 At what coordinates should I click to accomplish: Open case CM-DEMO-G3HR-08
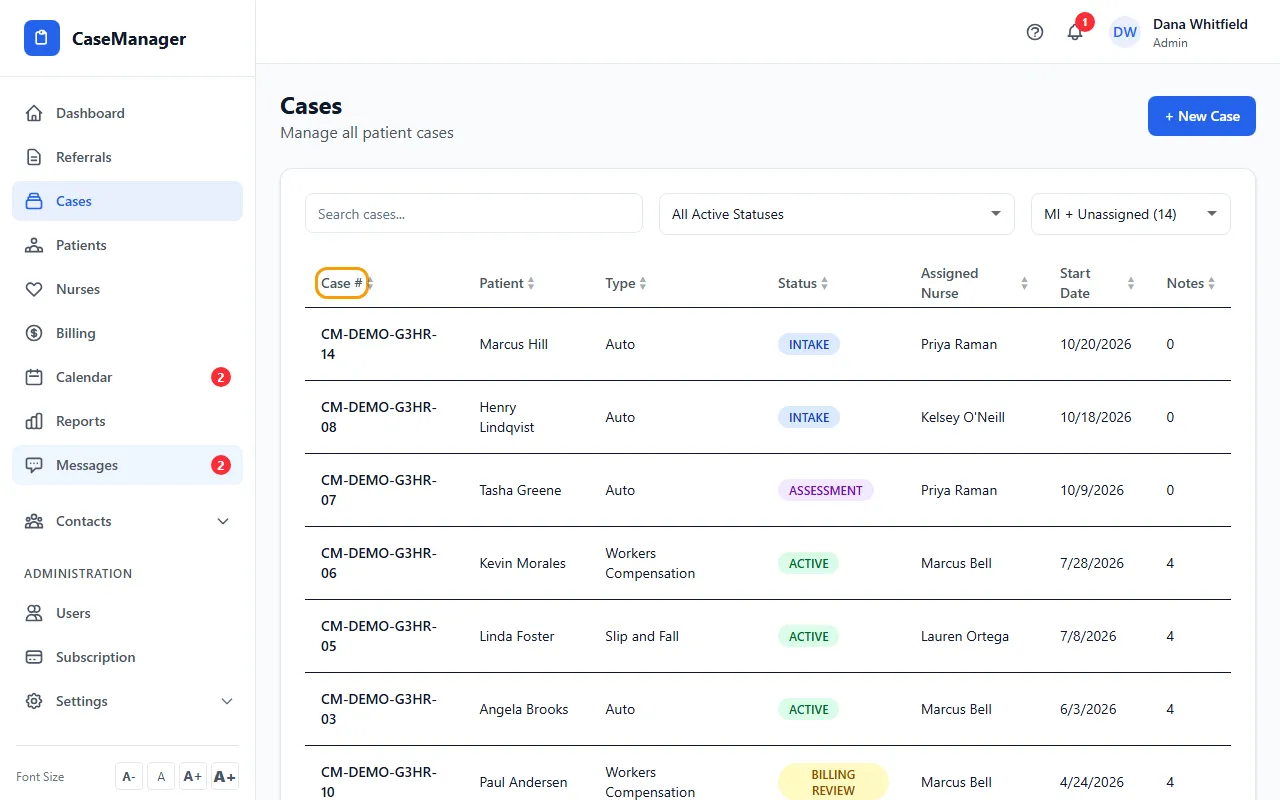378,417
